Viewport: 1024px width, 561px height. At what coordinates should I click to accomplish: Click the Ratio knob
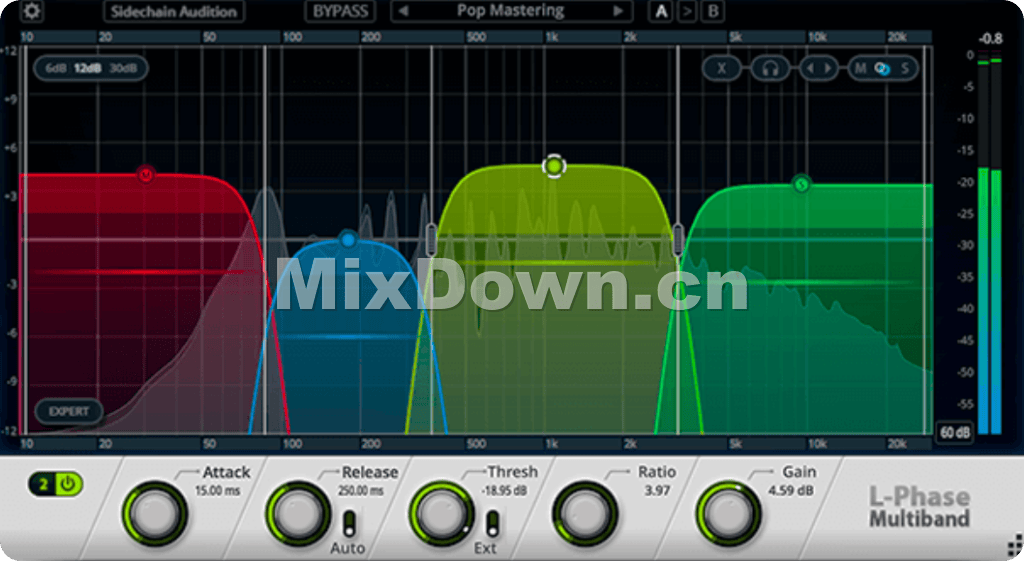(584, 514)
